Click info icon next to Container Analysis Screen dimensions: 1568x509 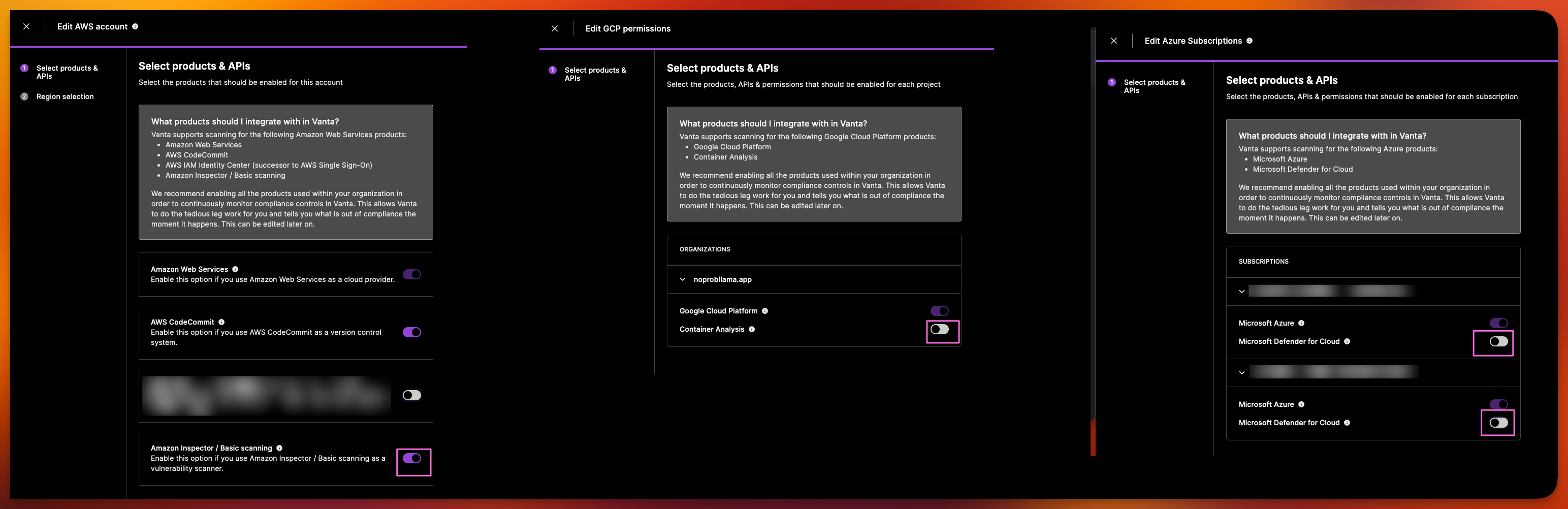(752, 329)
